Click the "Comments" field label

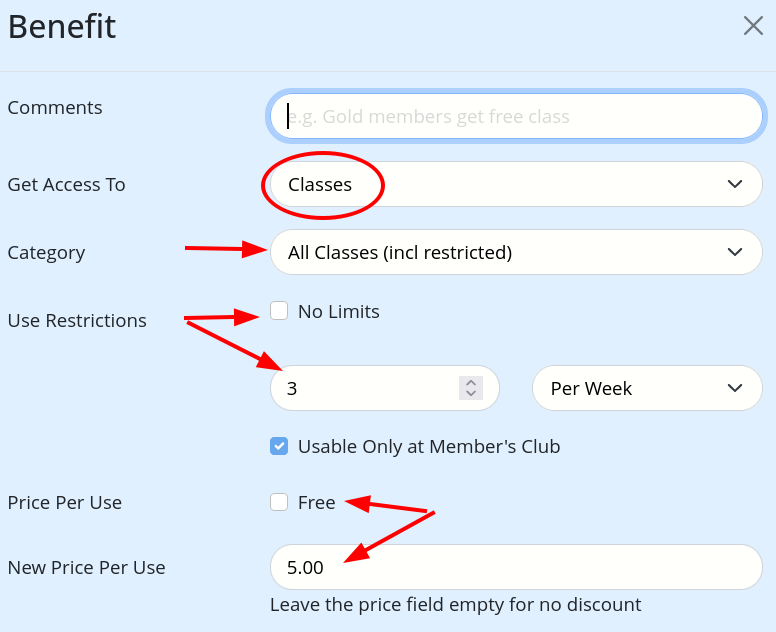pos(55,108)
